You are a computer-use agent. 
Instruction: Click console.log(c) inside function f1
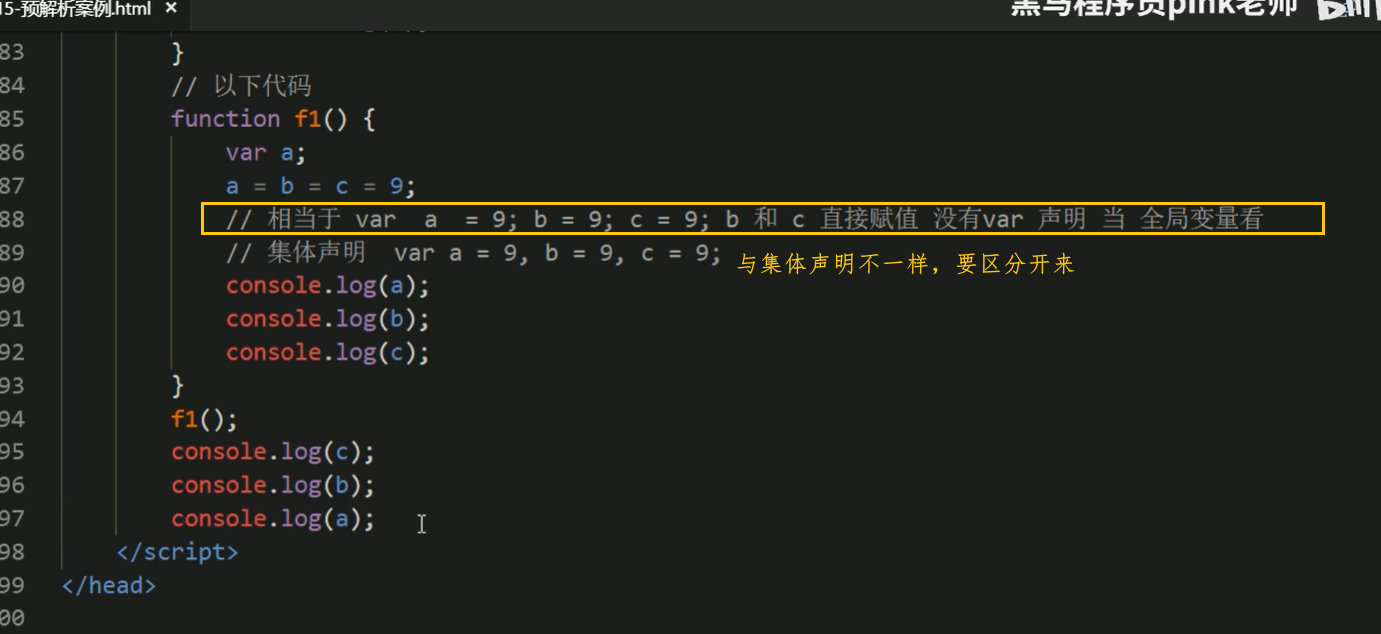[x=327, y=352]
